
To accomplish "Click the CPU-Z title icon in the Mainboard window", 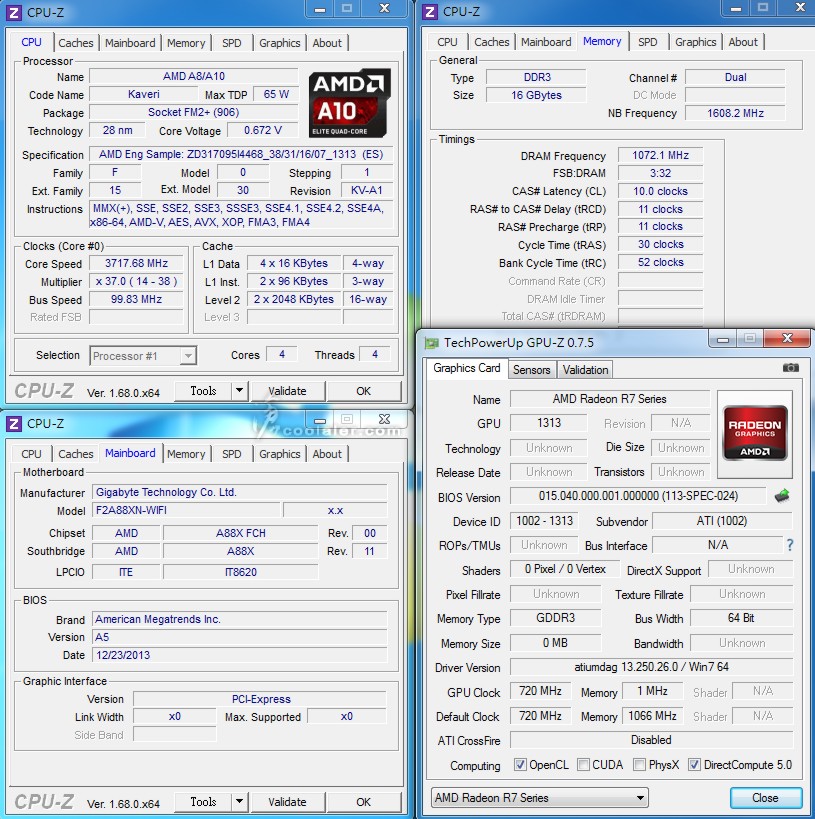I will pos(14,423).
